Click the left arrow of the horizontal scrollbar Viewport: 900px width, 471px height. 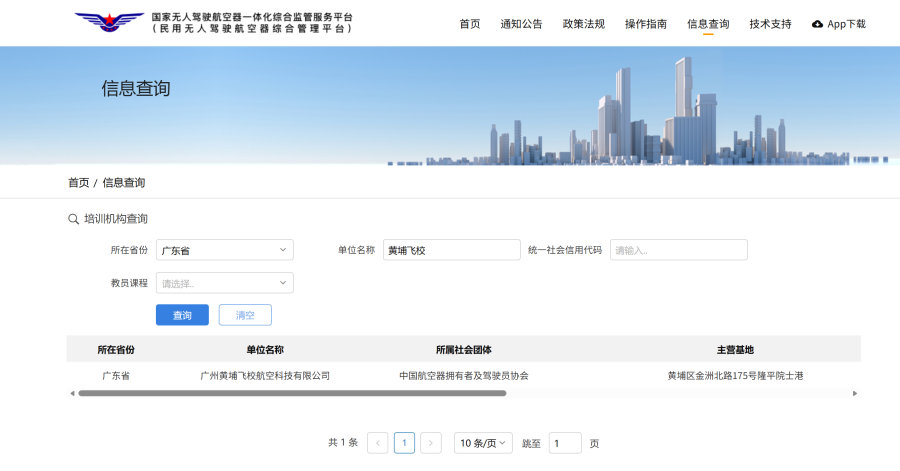(72, 394)
